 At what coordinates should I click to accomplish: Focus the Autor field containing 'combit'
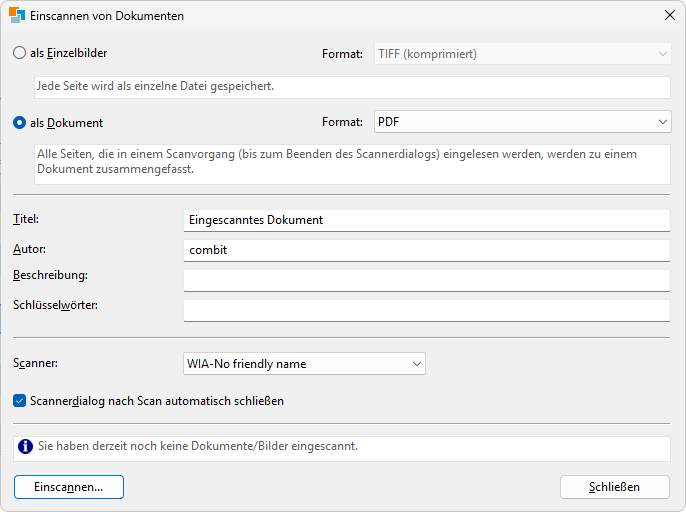[x=426, y=250]
